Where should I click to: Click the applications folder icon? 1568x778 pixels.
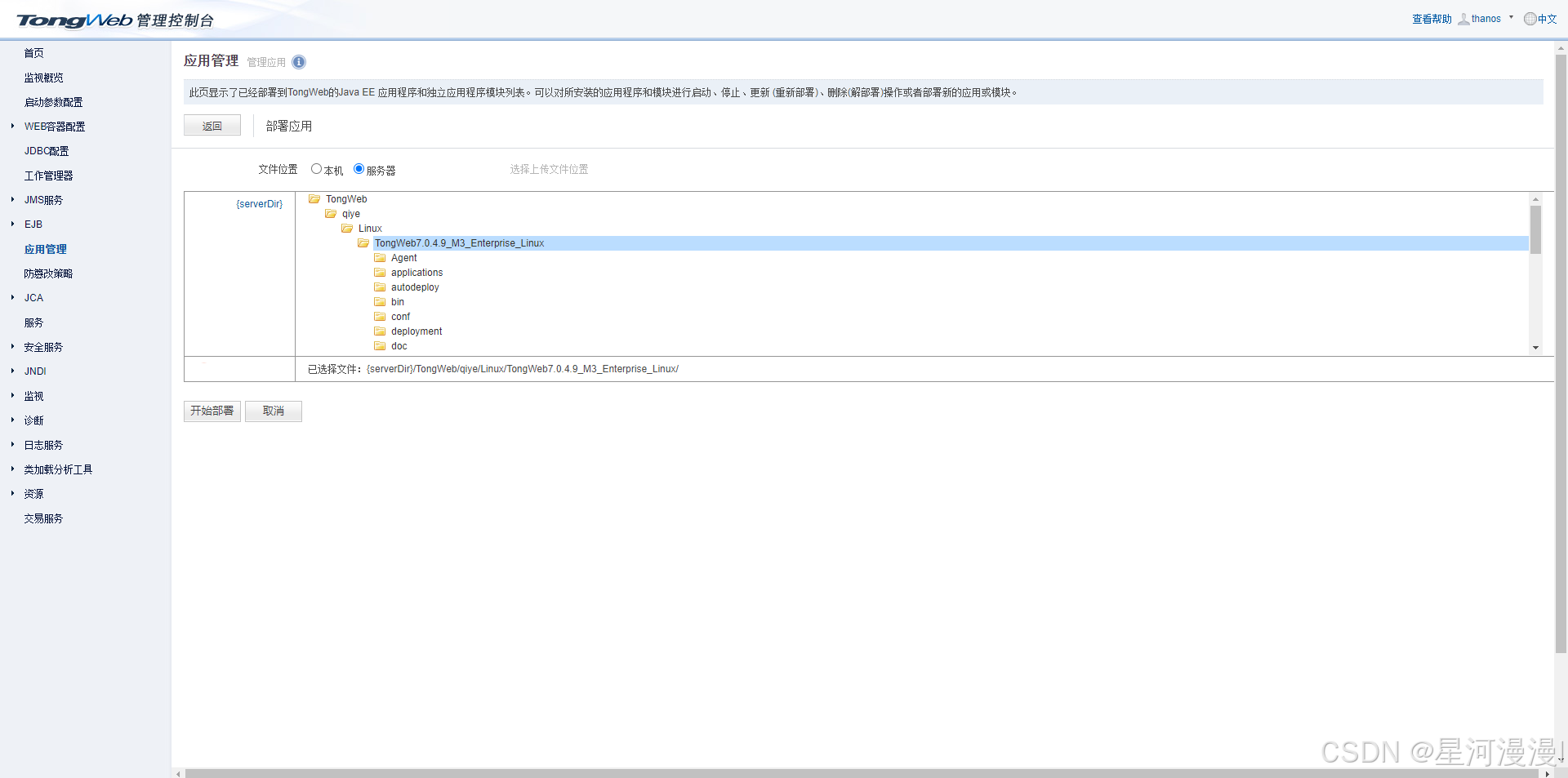click(x=380, y=273)
